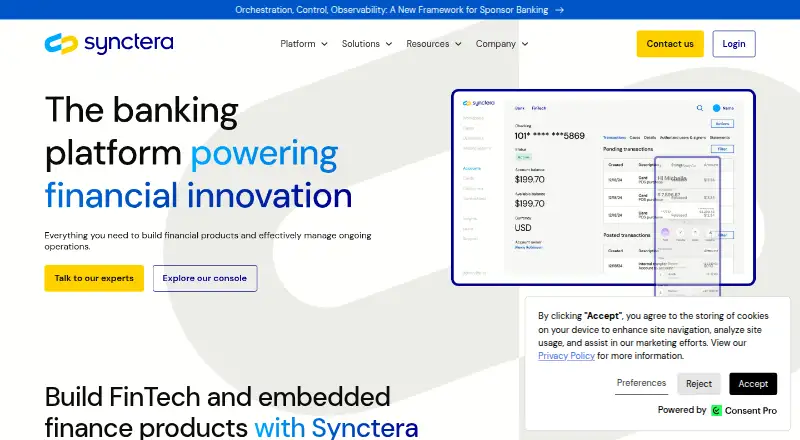This screenshot has width=800, height=440.
Task: Click the Filter button beside Pending transactions
Action: pos(722,149)
